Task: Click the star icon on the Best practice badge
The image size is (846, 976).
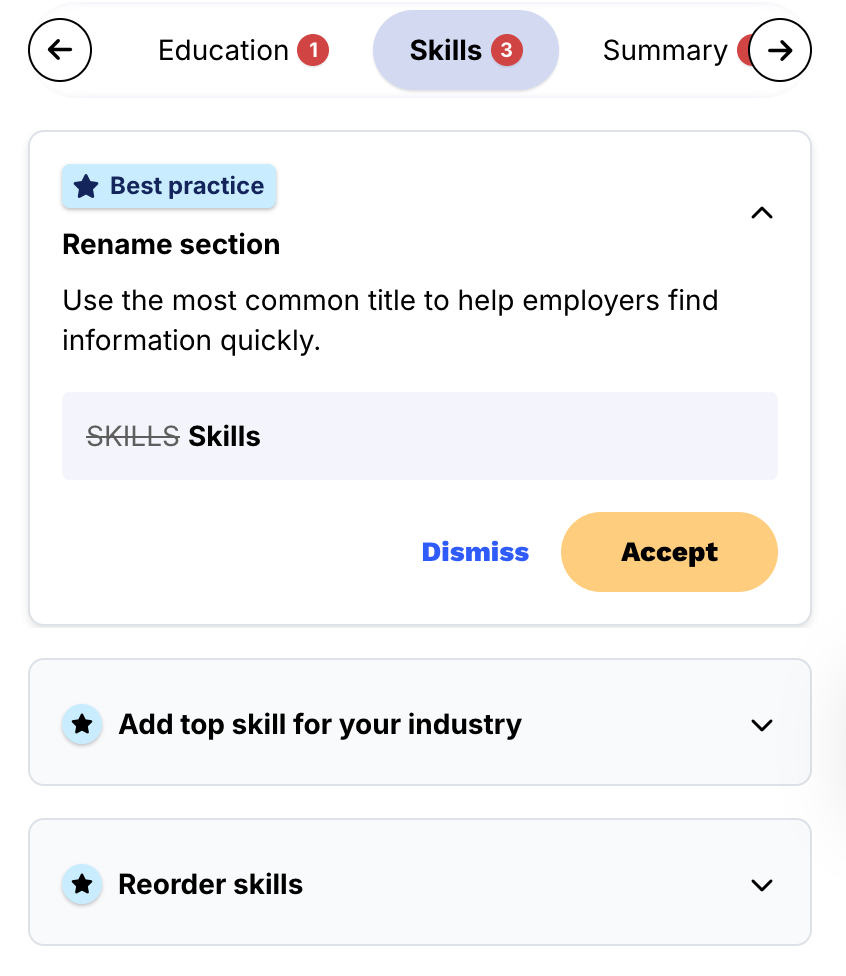Action: click(85, 185)
